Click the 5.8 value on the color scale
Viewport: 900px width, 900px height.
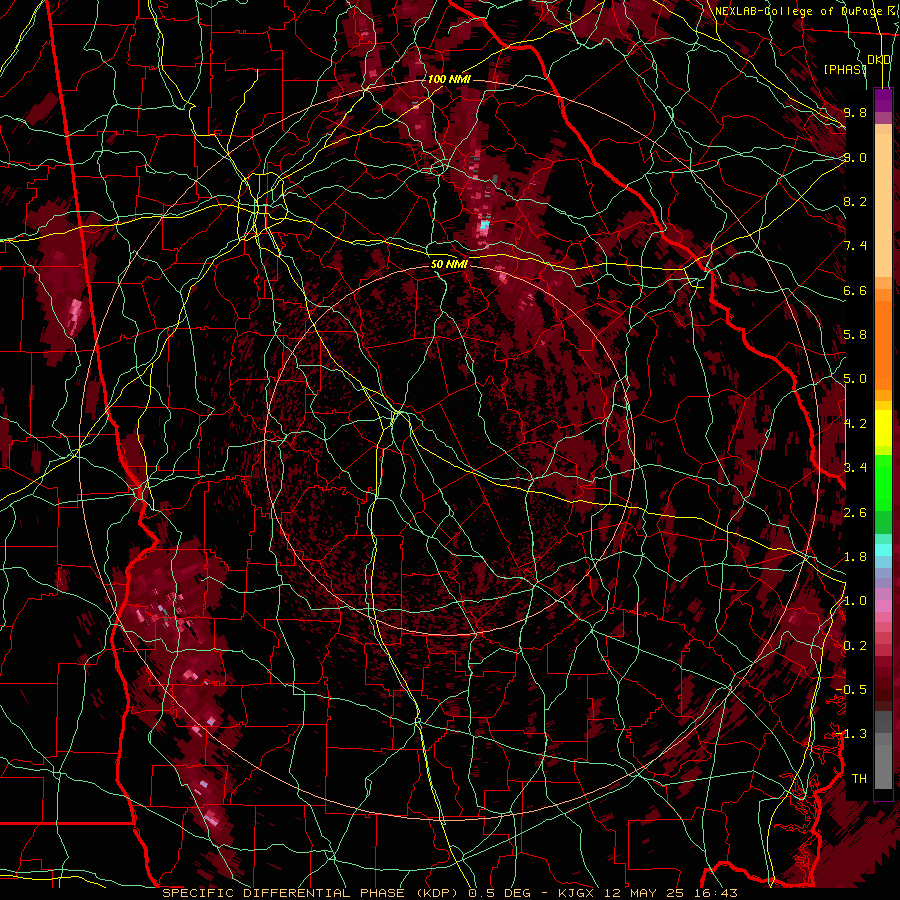tap(855, 335)
